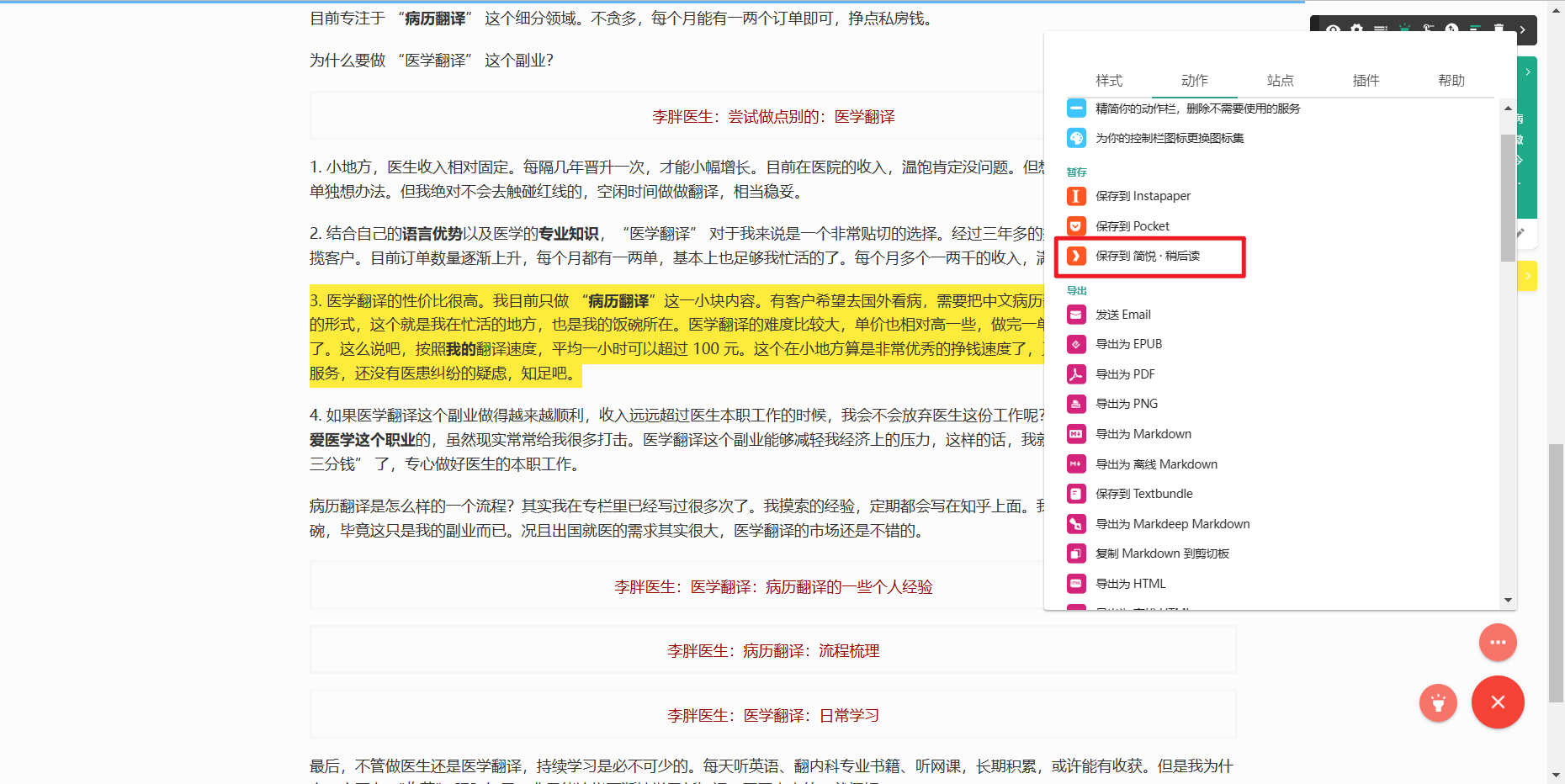Collapse the toolbar using the right chevron

pos(1522,29)
